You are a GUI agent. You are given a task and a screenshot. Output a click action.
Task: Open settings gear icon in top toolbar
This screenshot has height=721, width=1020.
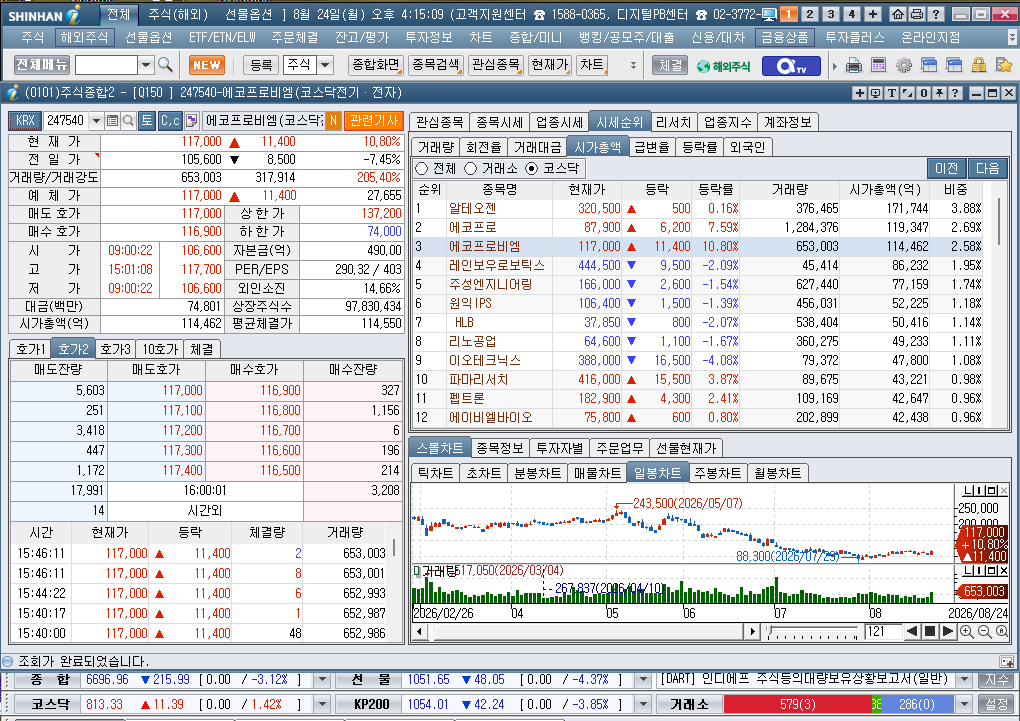(x=904, y=66)
